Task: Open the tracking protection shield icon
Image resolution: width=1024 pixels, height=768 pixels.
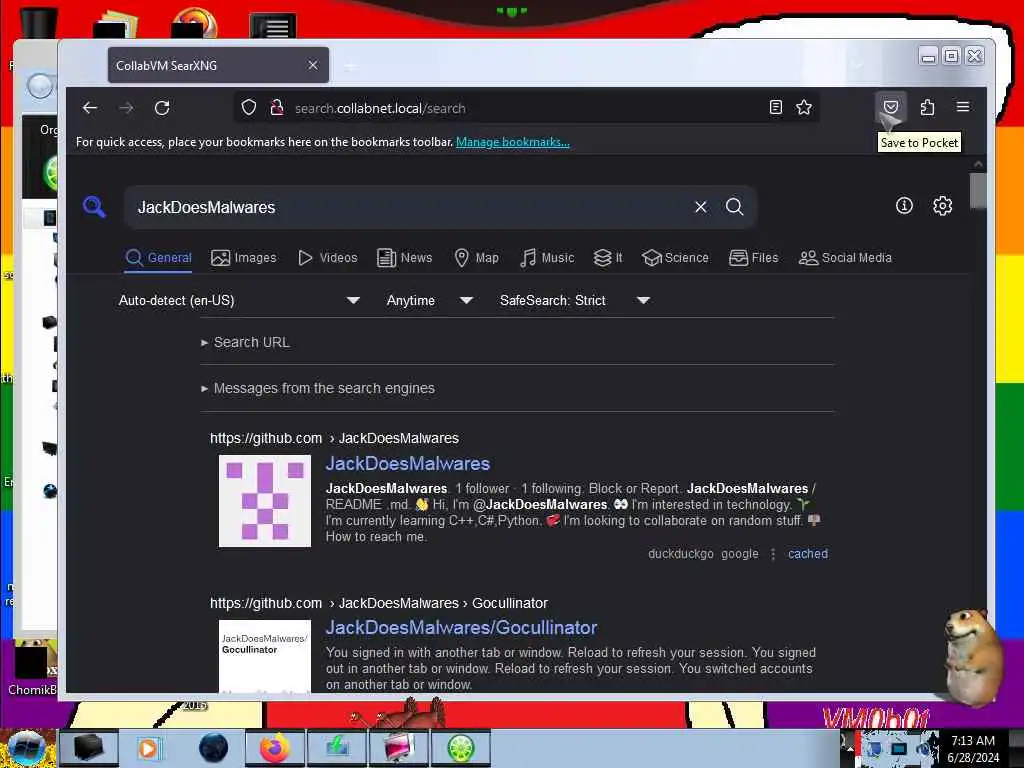Action: coord(249,108)
